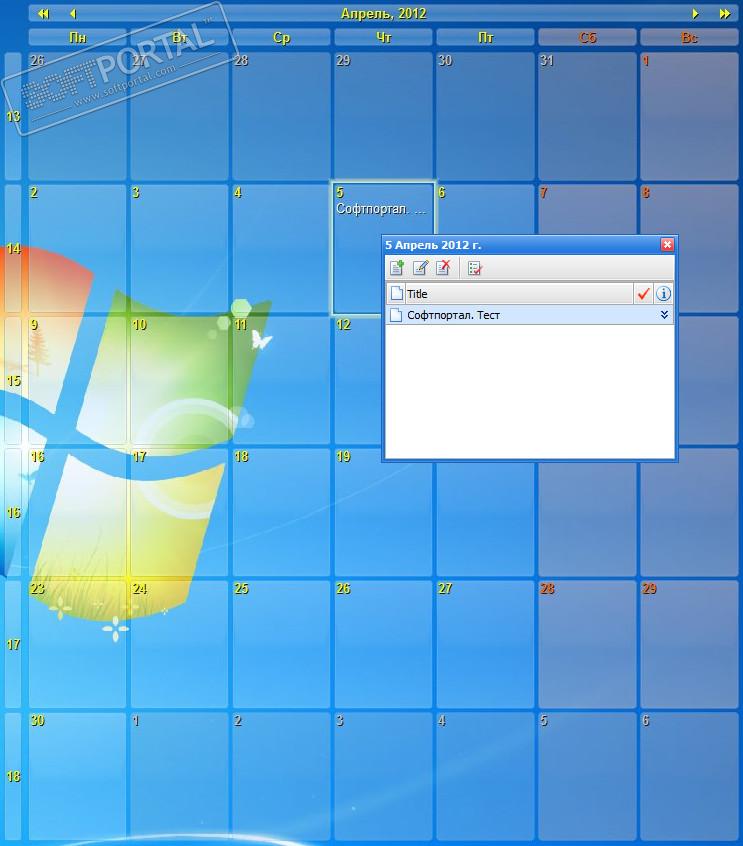Viewport: 743px width, 846px height.
Task: Select week number 15
Action: tap(13, 380)
